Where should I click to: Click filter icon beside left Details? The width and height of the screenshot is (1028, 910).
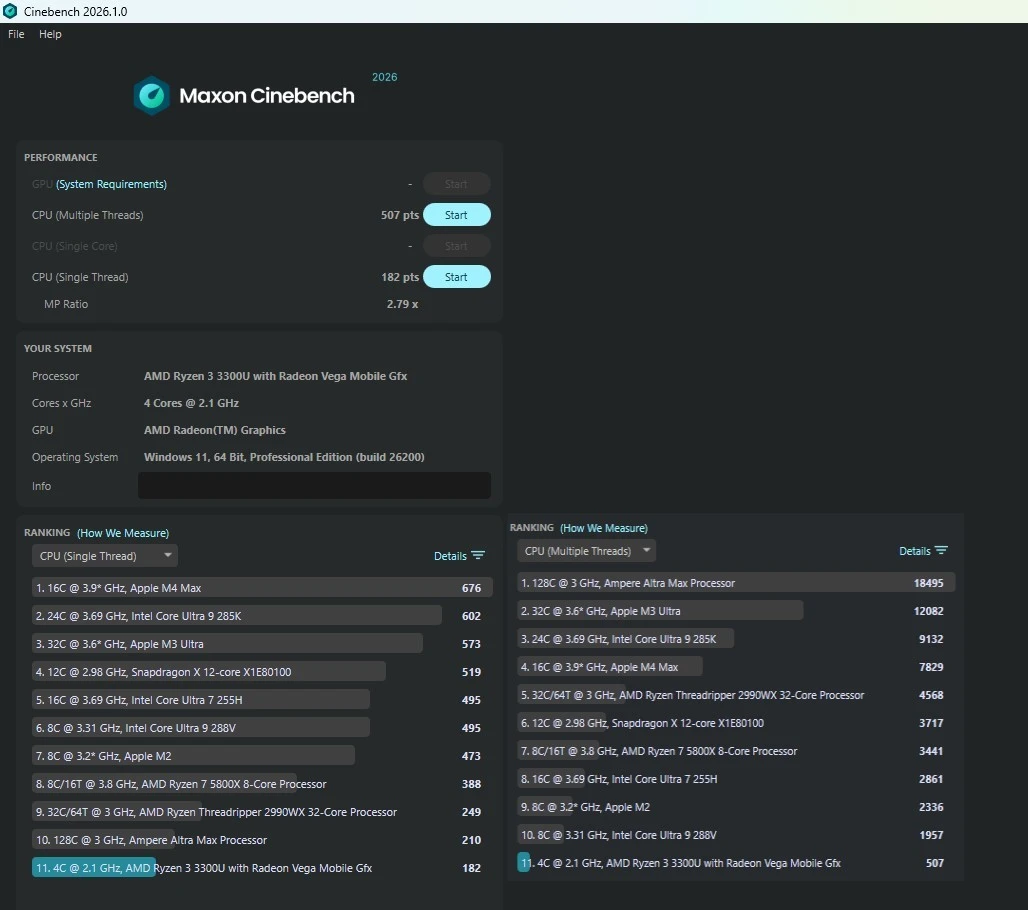[x=478, y=556]
